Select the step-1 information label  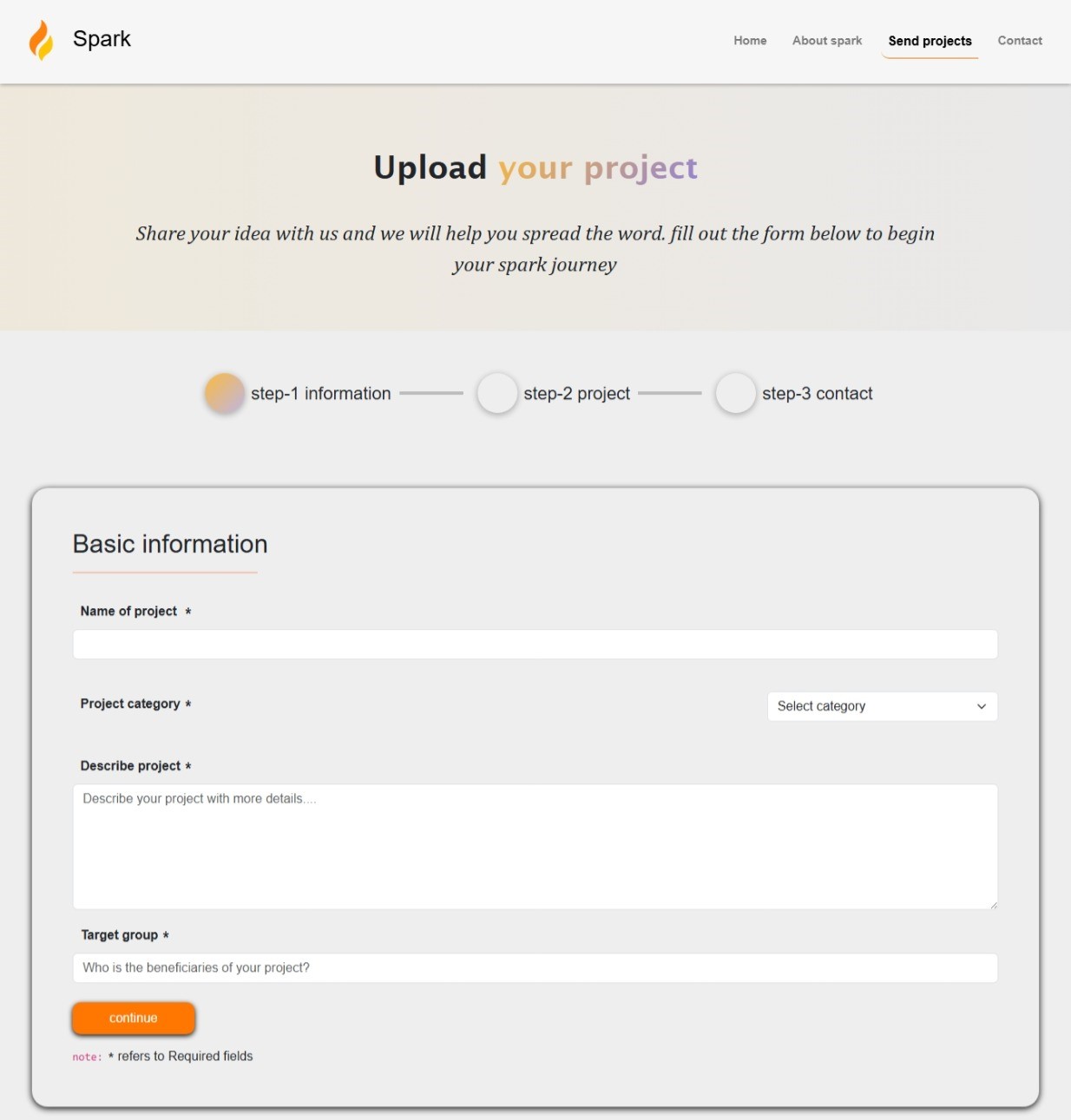tap(320, 394)
